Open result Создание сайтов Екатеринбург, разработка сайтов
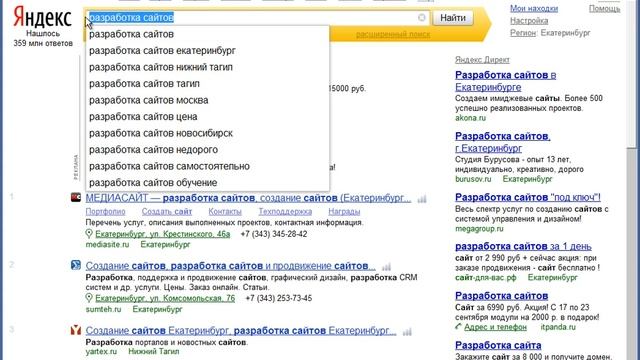640x360 pixels. coord(241,330)
